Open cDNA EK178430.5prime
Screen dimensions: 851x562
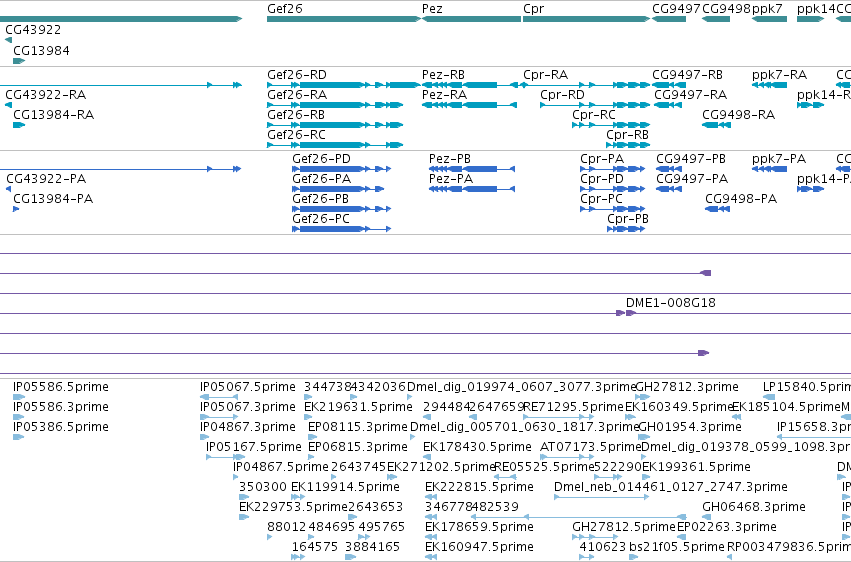coord(477,447)
